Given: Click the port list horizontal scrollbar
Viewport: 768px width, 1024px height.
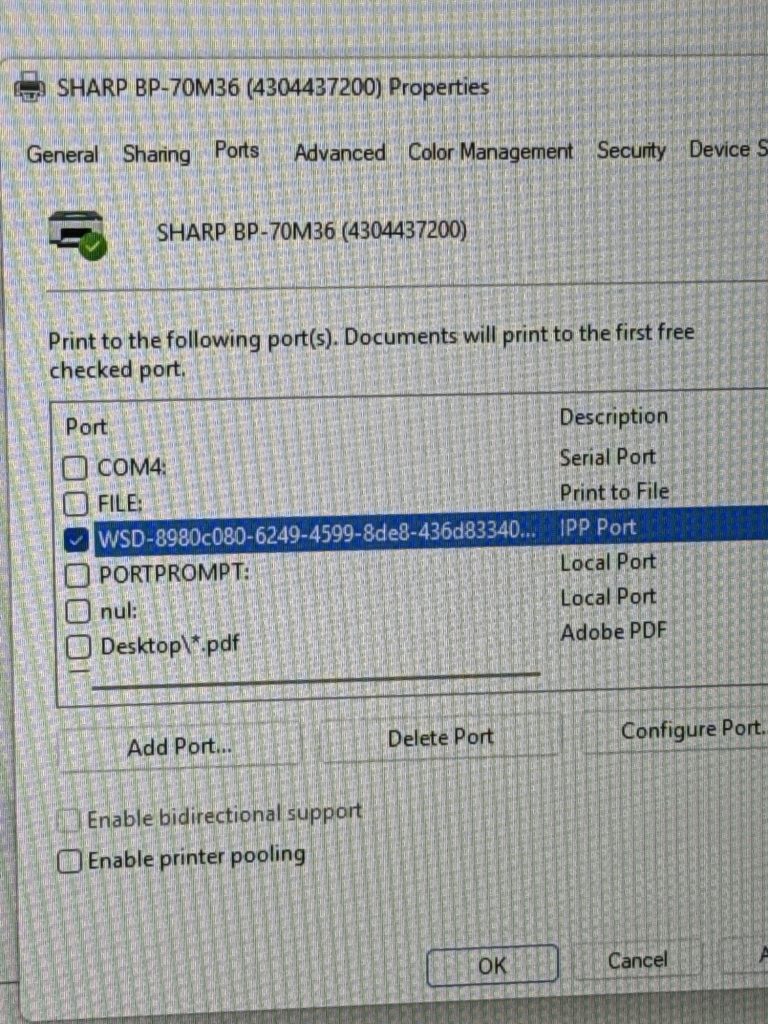Looking at the screenshot, I should (315, 680).
